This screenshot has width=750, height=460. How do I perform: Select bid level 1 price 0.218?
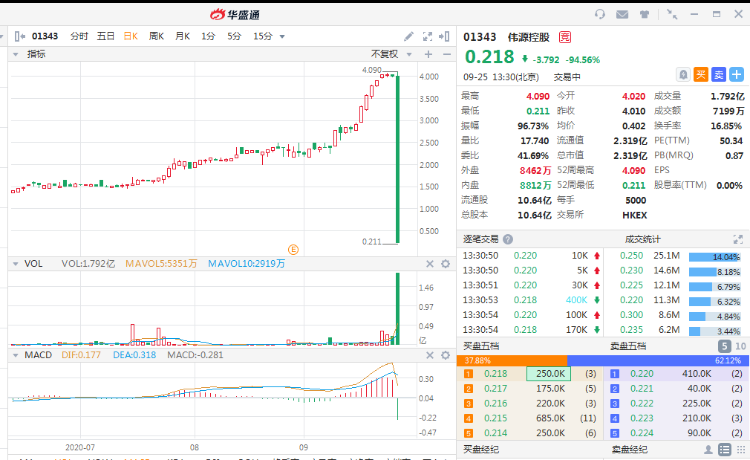click(x=496, y=373)
